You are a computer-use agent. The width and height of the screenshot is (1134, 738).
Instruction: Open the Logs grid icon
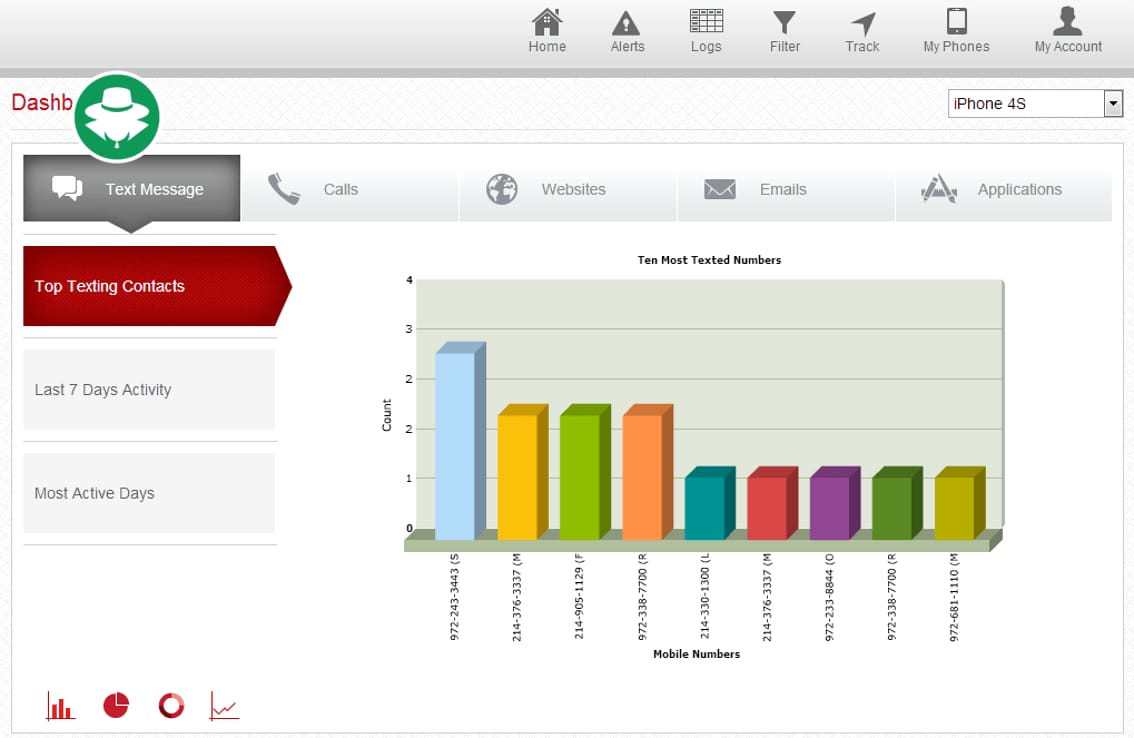click(x=706, y=22)
